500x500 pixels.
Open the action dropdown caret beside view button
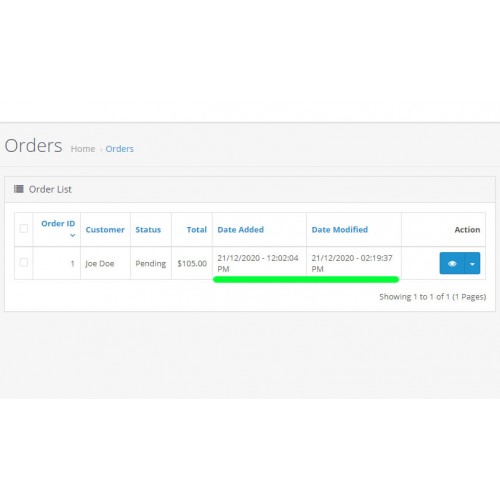coord(472,263)
